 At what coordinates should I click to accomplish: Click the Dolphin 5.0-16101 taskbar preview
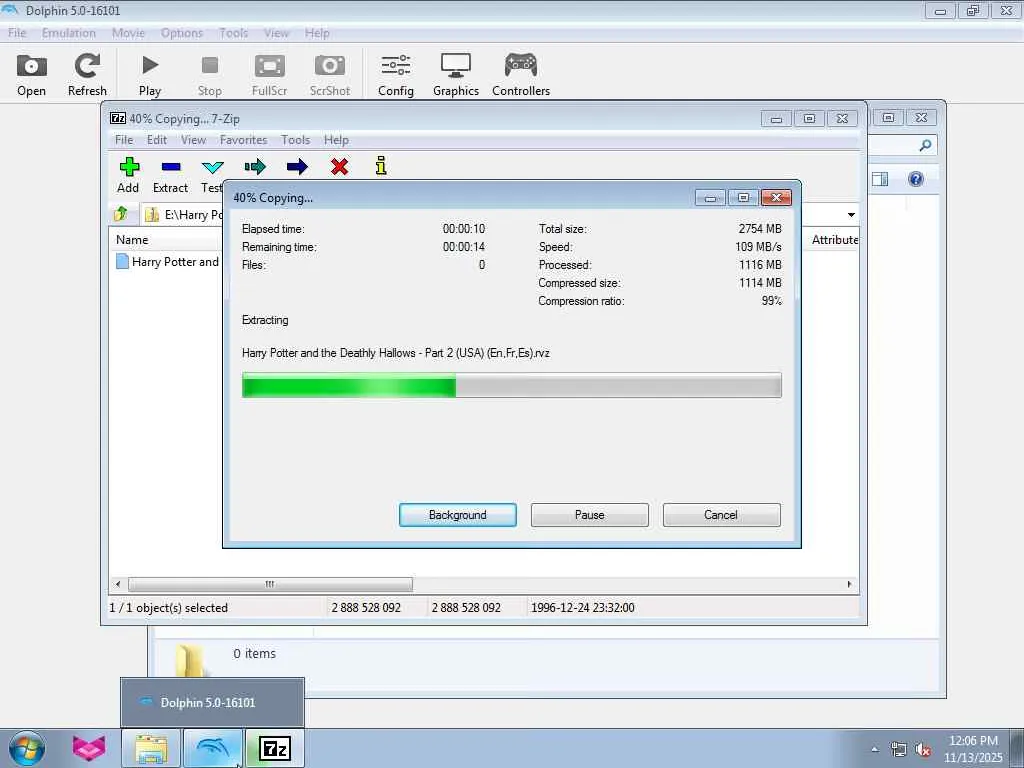(212, 703)
